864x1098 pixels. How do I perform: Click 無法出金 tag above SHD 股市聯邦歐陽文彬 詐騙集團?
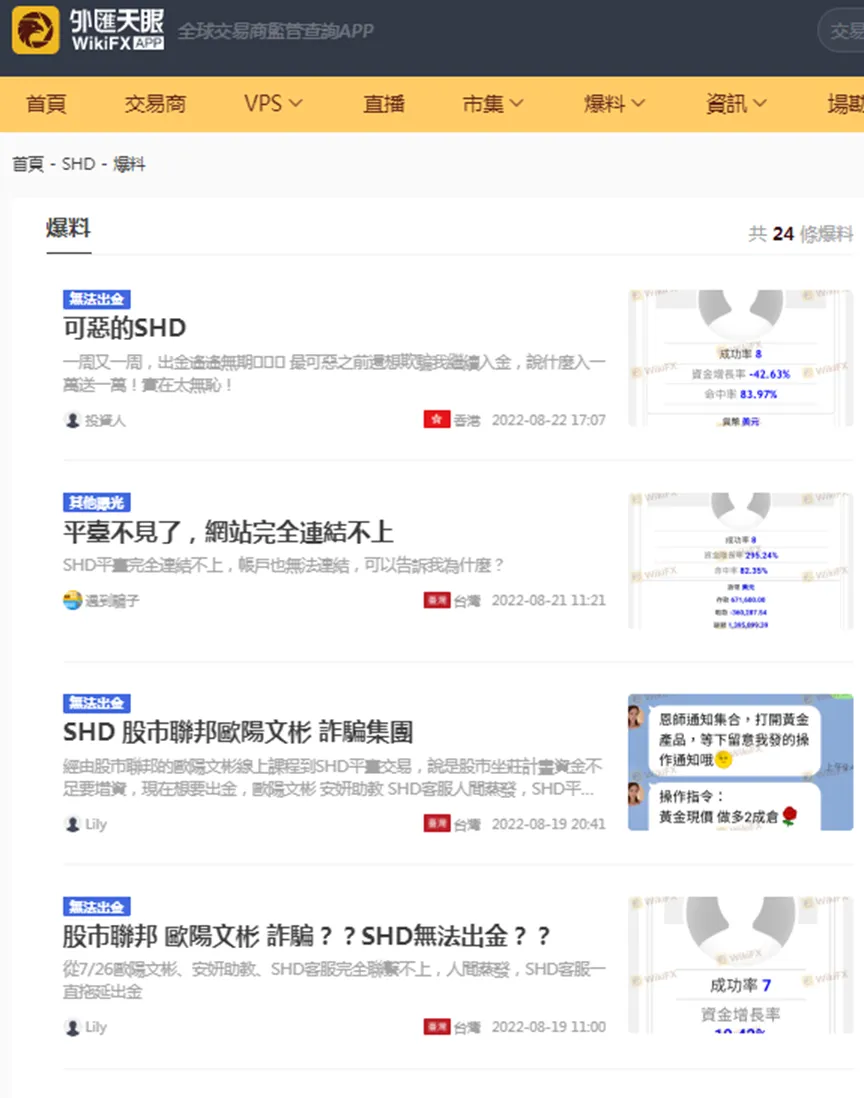[97, 703]
